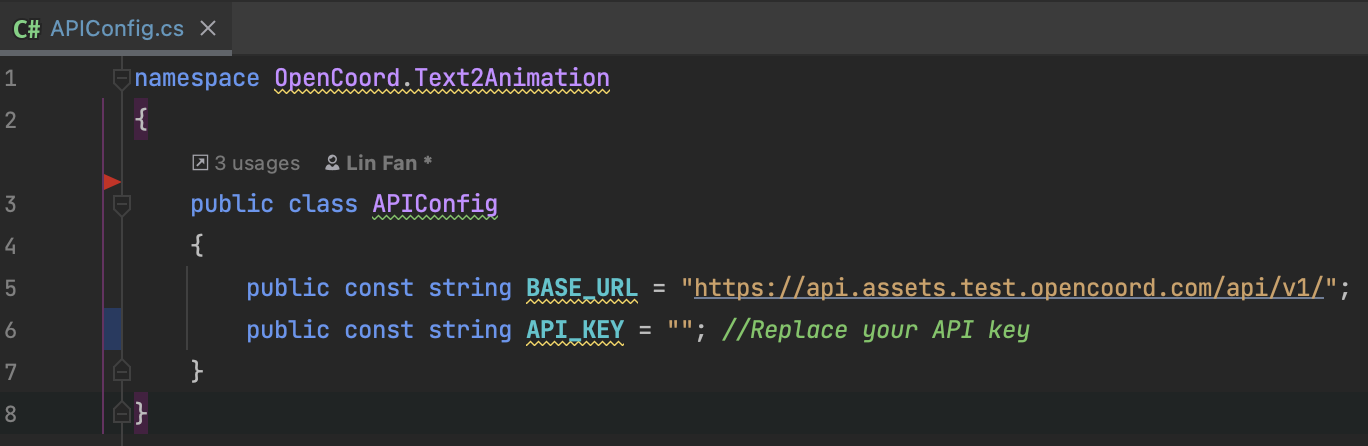Screen dimensions: 1368x446
Task: Close the APIConfig.cs tab
Action: pyautogui.click(x=208, y=28)
